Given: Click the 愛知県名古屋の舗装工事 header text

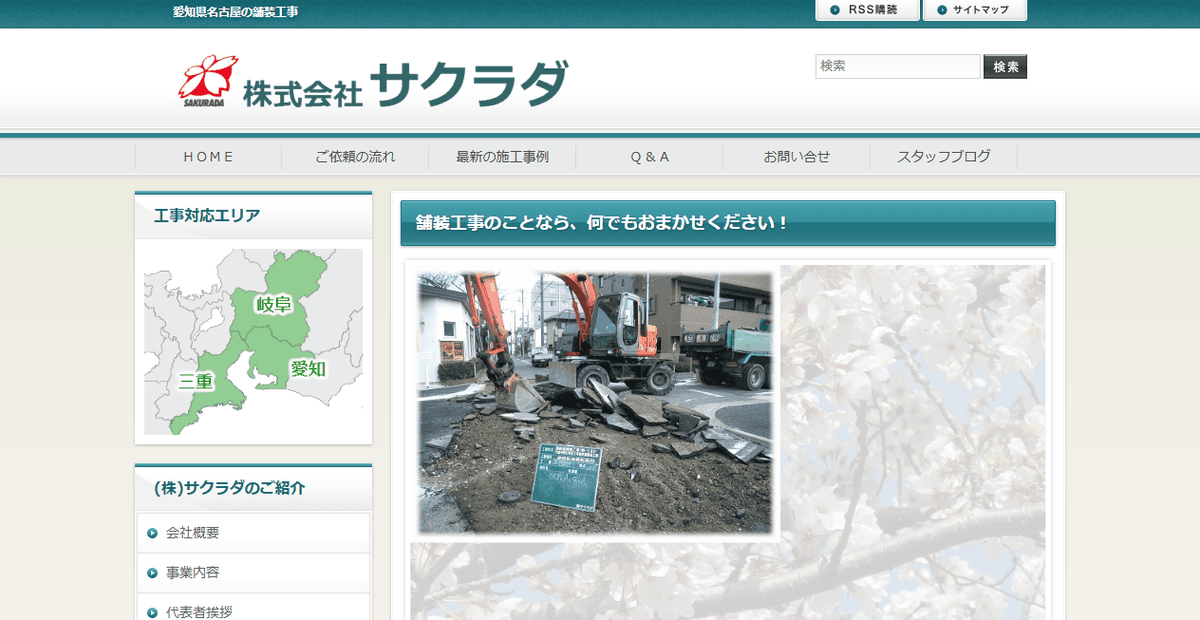Looking at the screenshot, I should pos(235,12).
